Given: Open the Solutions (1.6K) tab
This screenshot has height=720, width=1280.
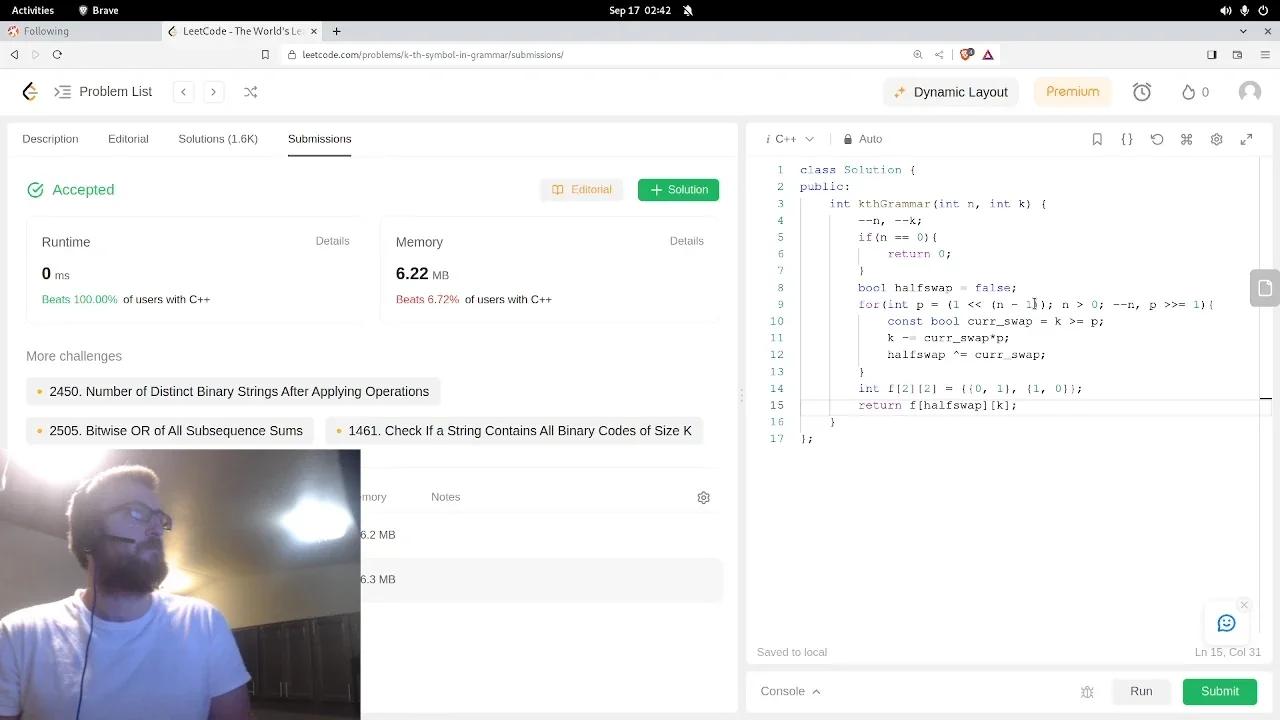Looking at the screenshot, I should tap(218, 139).
